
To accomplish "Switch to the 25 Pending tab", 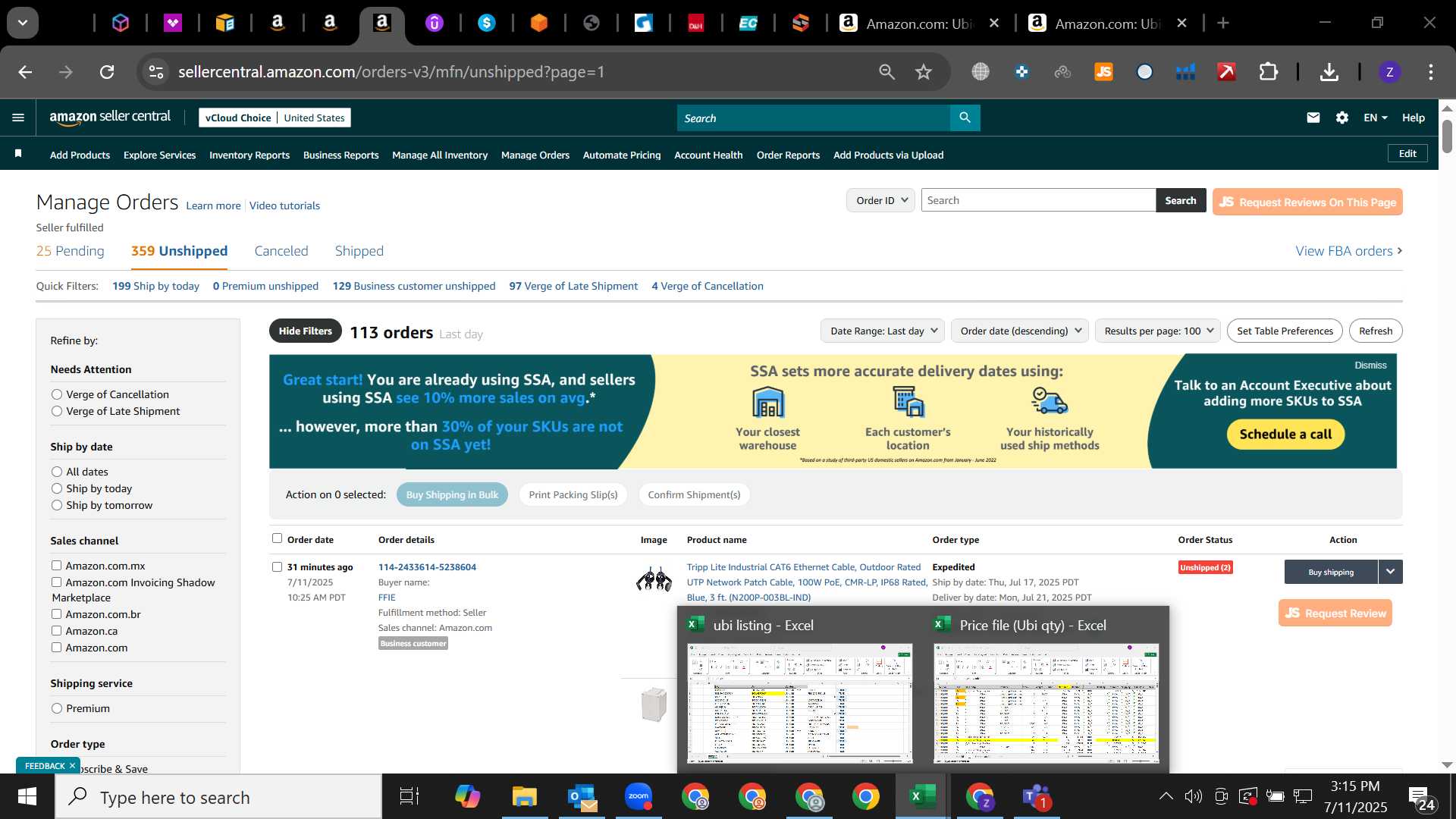I will pyautogui.click(x=70, y=251).
